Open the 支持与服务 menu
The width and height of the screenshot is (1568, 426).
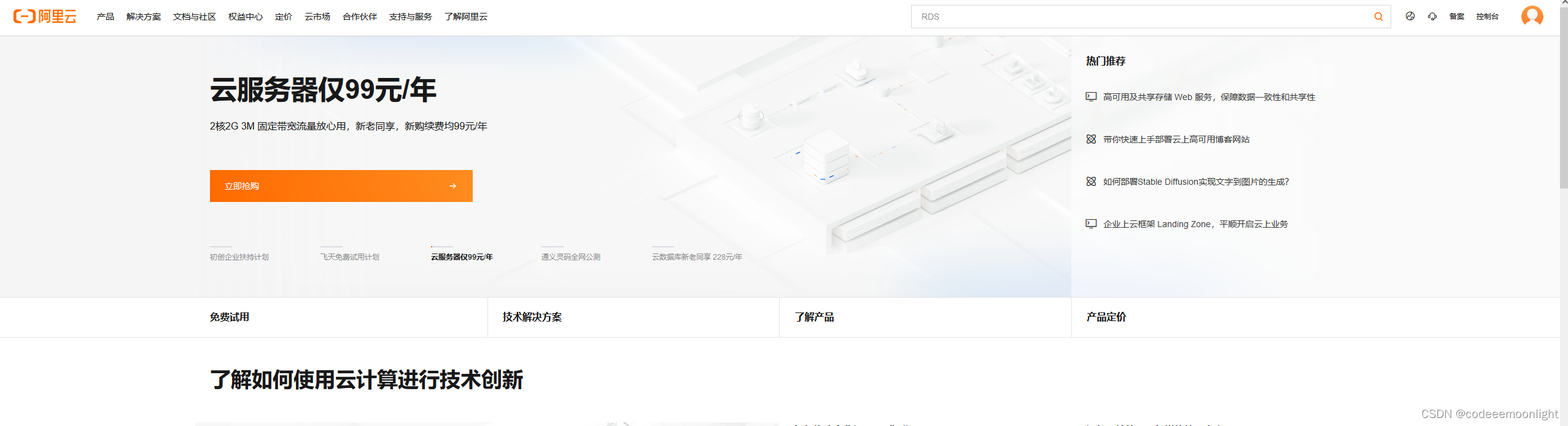tap(411, 17)
